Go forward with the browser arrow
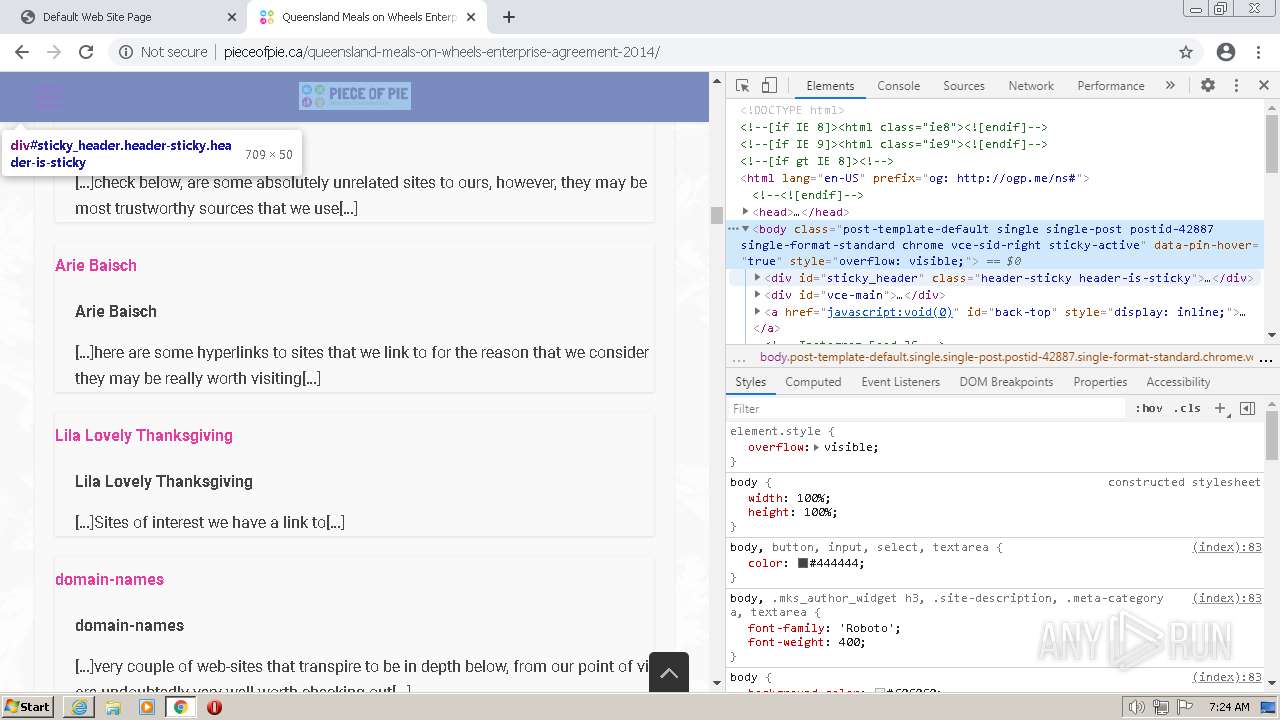 coord(54,52)
